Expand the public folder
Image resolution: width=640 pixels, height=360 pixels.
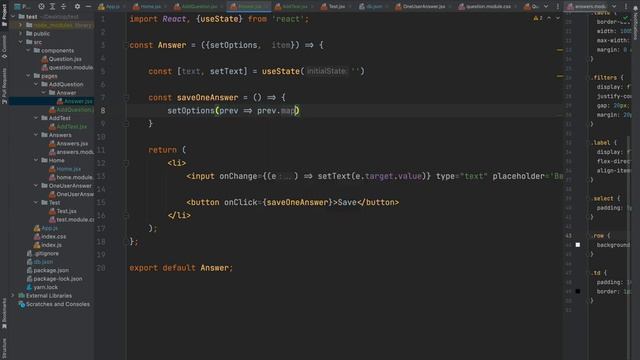coord(21,33)
